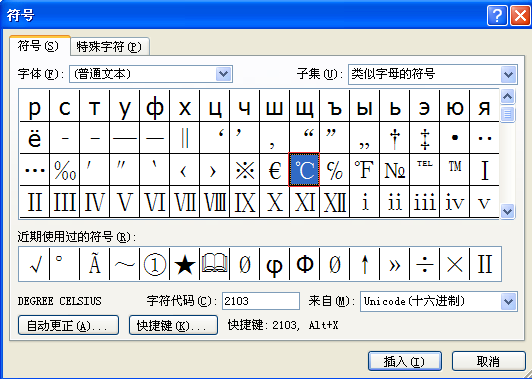Click the 取消 cancel button
The image size is (532, 379).
[489, 361]
